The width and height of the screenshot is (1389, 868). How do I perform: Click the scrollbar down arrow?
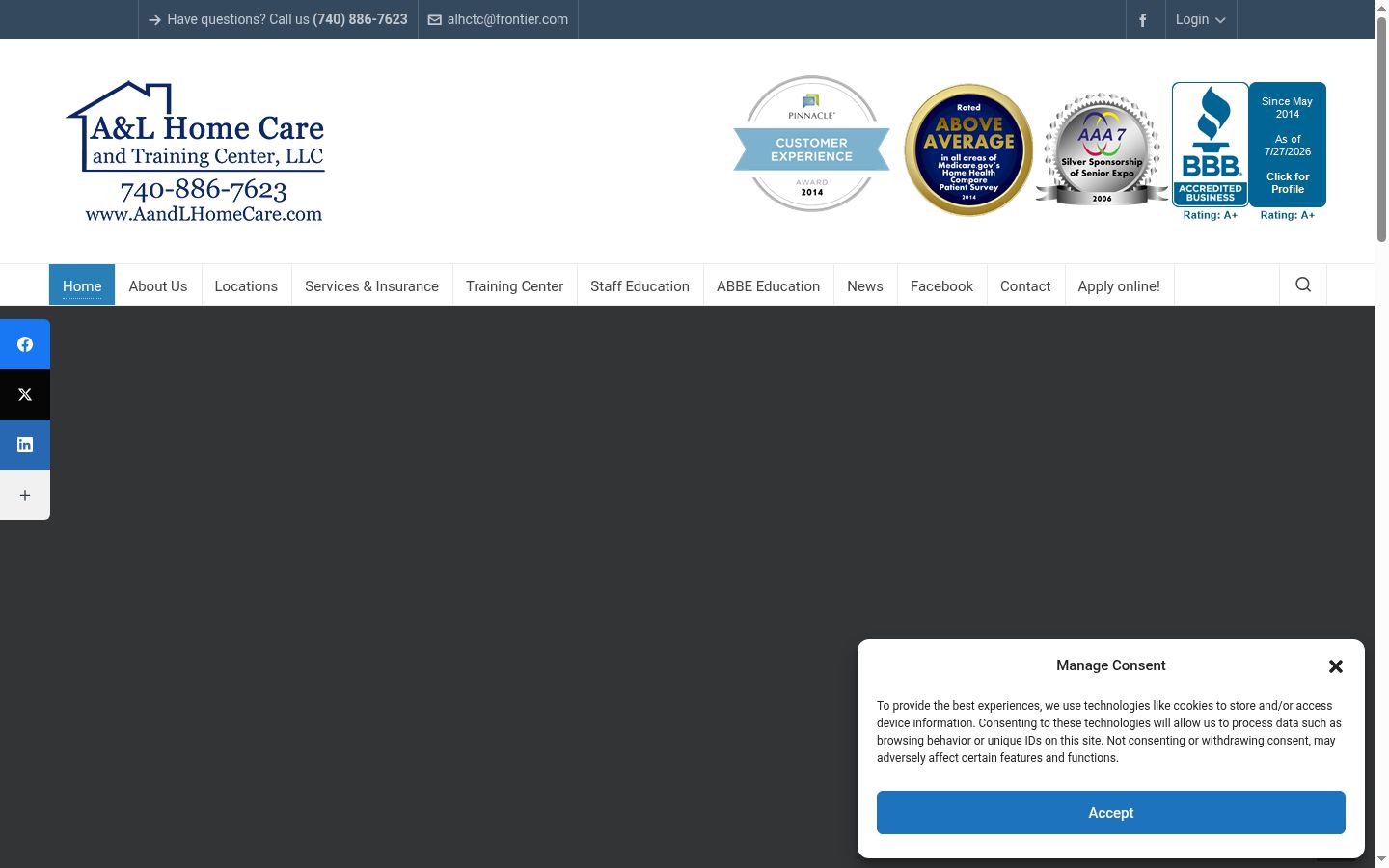coord(1381,859)
